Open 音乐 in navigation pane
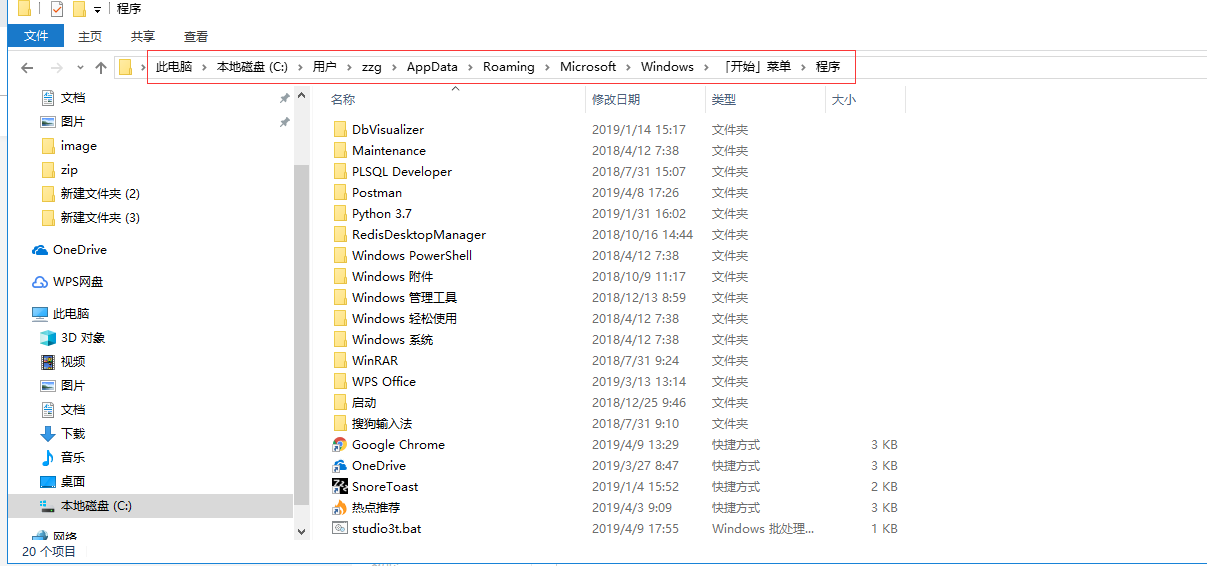This screenshot has height=566, width=1207. (73, 458)
